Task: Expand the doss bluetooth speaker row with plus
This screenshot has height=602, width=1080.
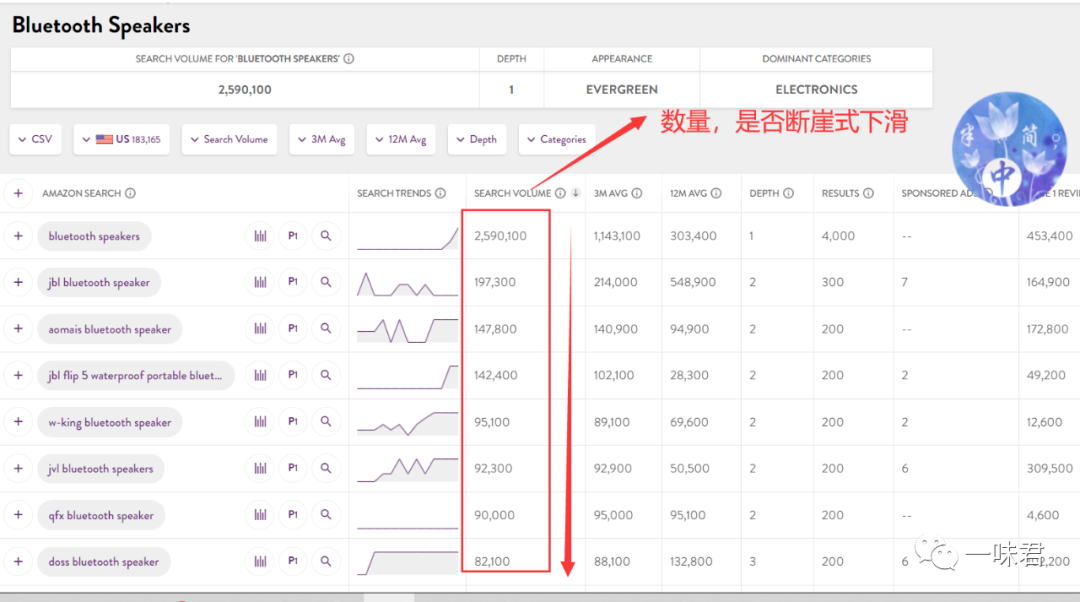Action: tap(19, 561)
